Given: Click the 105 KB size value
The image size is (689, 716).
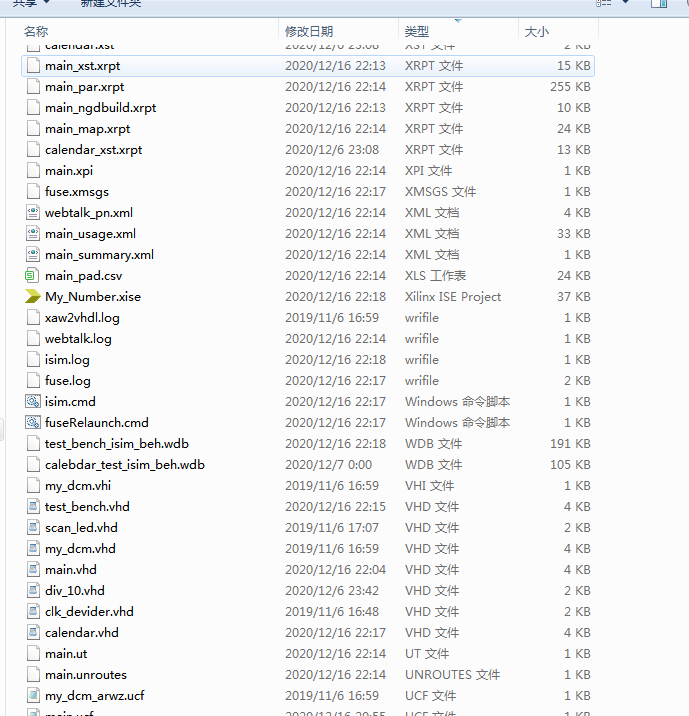Looking at the screenshot, I should (x=570, y=465).
